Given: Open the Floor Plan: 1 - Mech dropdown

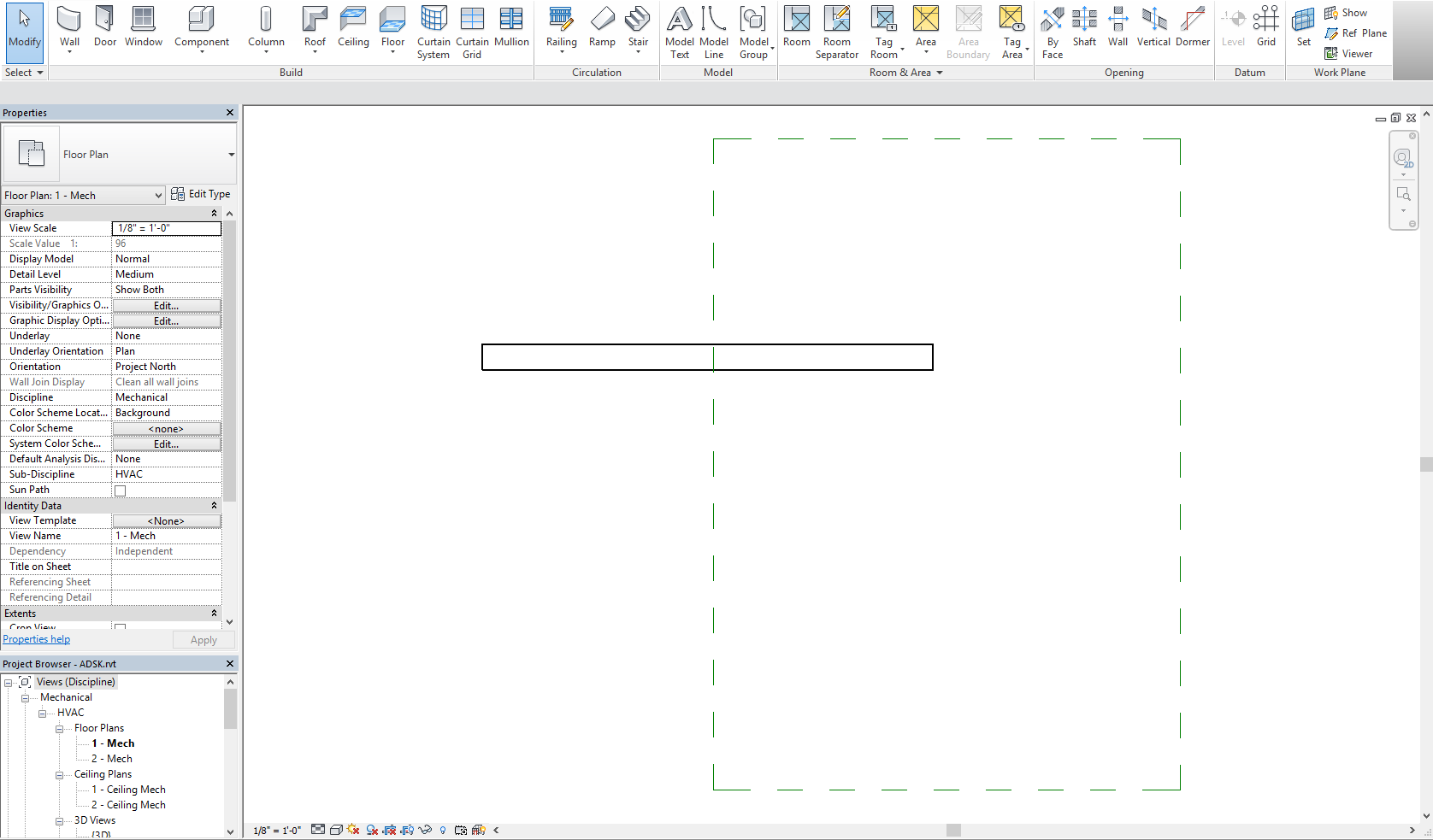Looking at the screenshot, I should point(83,196).
